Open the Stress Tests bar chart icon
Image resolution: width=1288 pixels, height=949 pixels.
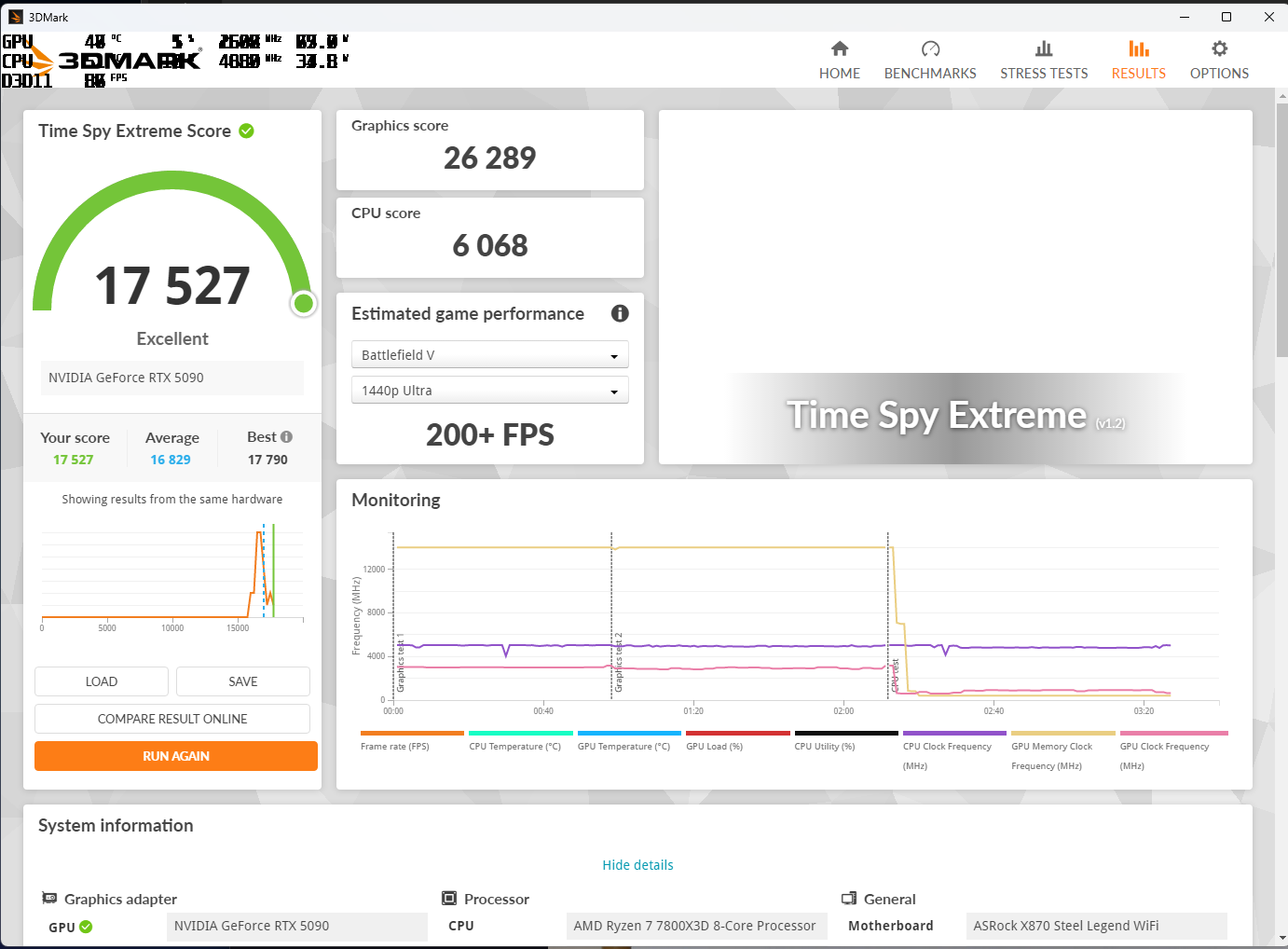[1044, 49]
